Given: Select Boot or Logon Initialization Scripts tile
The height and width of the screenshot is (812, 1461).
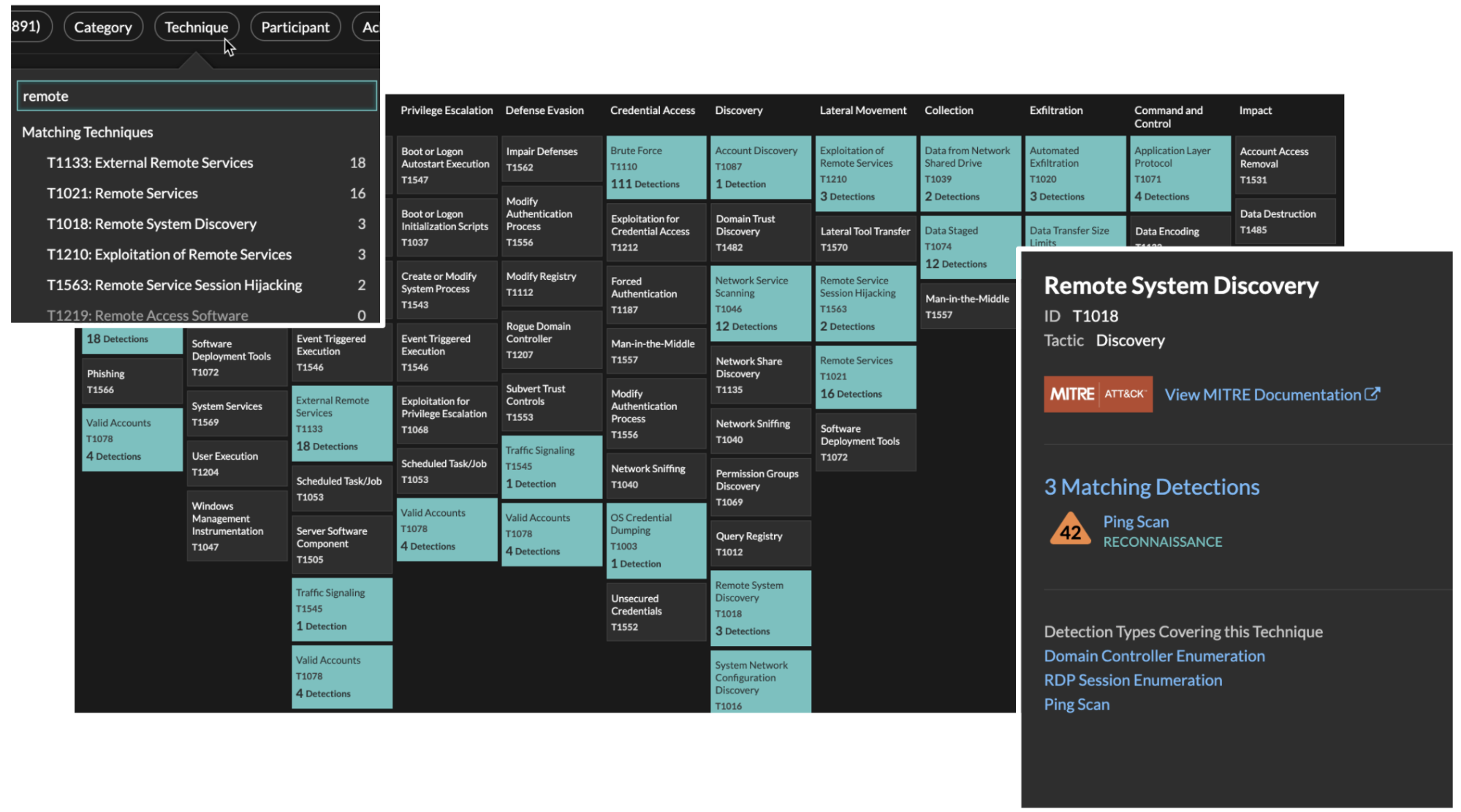Looking at the screenshot, I should click(x=447, y=227).
